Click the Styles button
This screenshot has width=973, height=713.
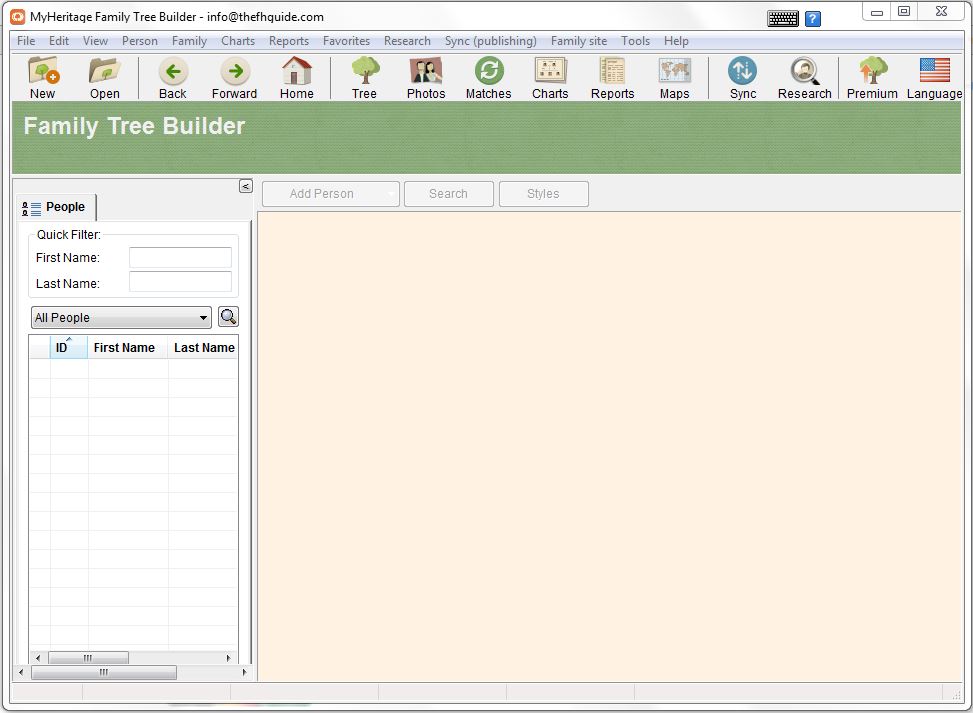tap(543, 194)
